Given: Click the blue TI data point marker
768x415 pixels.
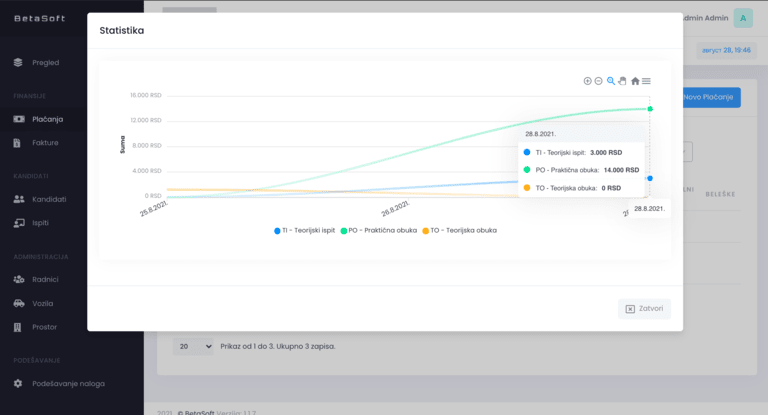Looking at the screenshot, I should coord(650,178).
